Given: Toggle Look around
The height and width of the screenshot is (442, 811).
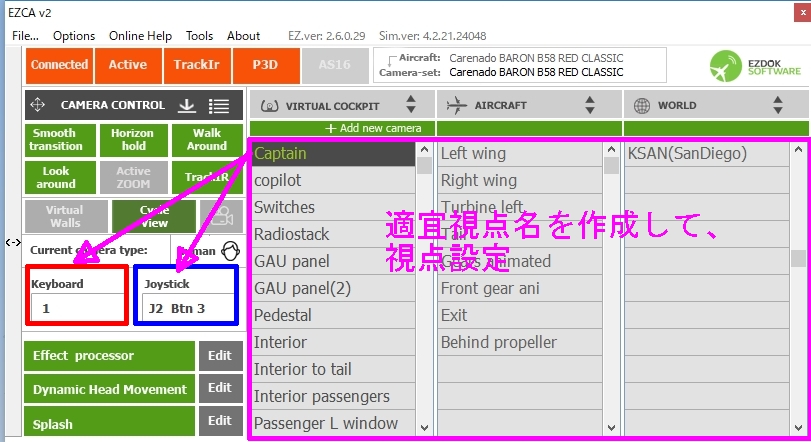Looking at the screenshot, I should (x=61, y=178).
